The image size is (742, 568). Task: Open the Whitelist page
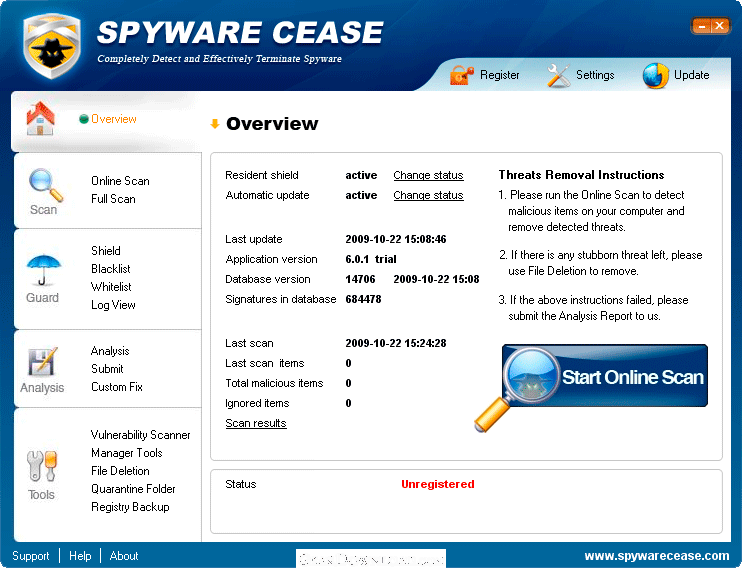[x=111, y=287]
